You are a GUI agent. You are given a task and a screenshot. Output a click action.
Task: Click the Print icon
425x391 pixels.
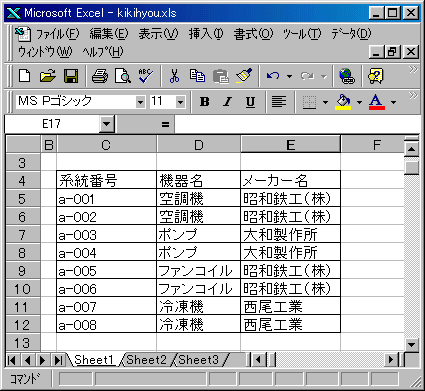click(x=100, y=76)
